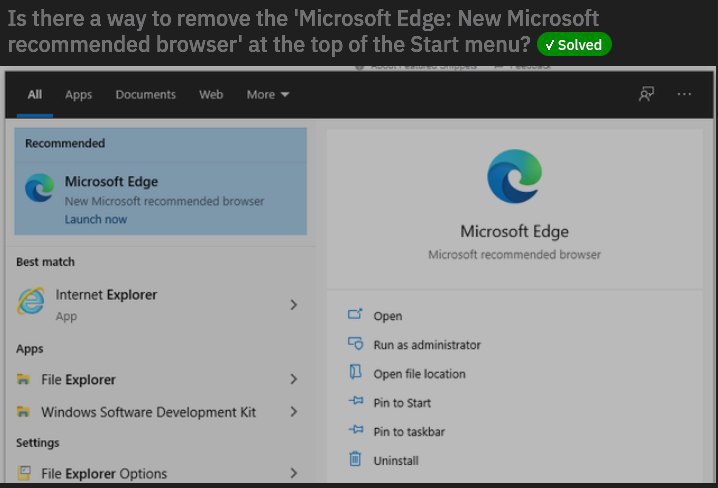Screen dimensions: 718x488
Task: Click the Open action icon
Action: pos(355,314)
